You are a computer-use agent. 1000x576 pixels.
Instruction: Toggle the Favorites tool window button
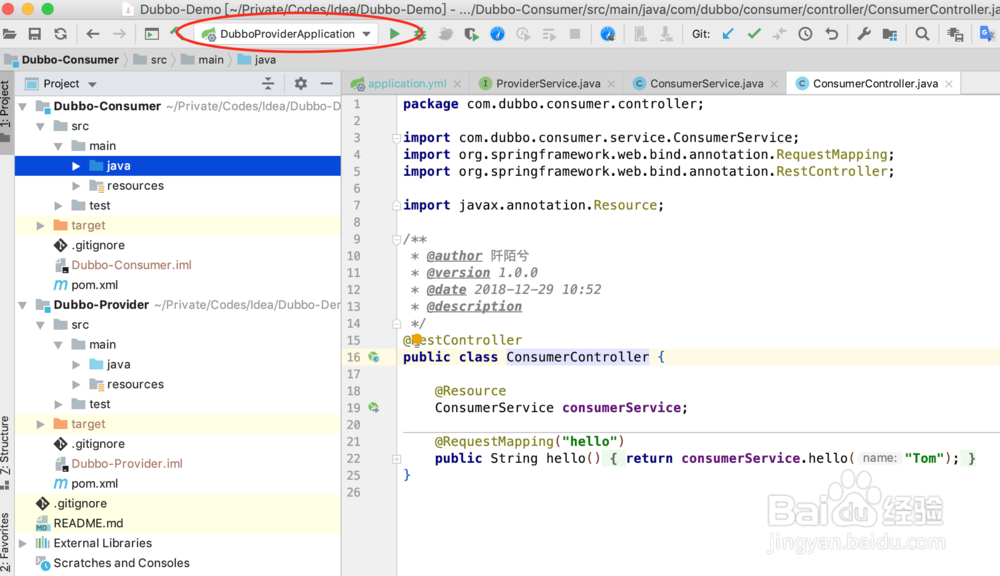pyautogui.click(x=6, y=541)
